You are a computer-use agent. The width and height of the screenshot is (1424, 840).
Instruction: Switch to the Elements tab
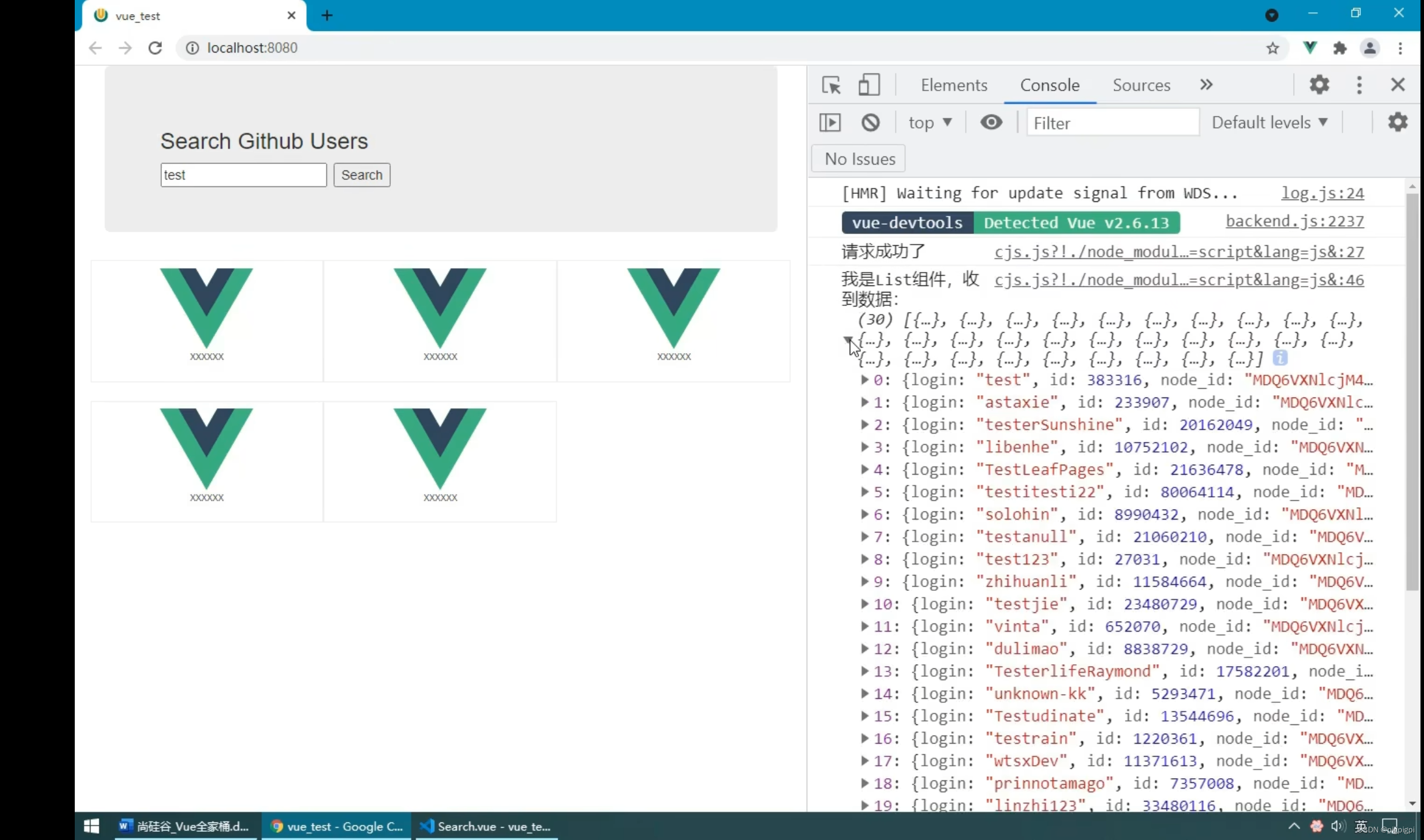pos(954,85)
